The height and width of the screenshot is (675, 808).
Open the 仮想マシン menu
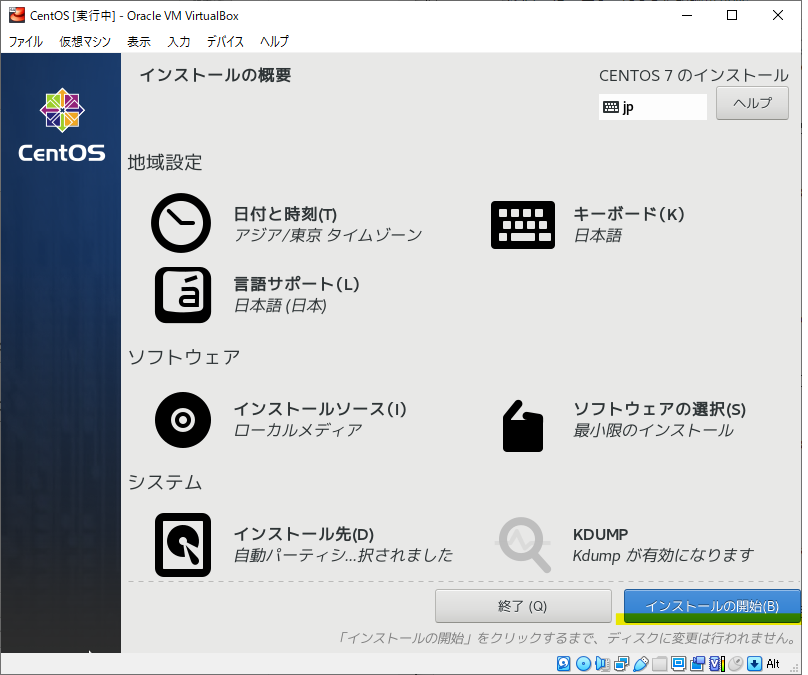tap(86, 42)
